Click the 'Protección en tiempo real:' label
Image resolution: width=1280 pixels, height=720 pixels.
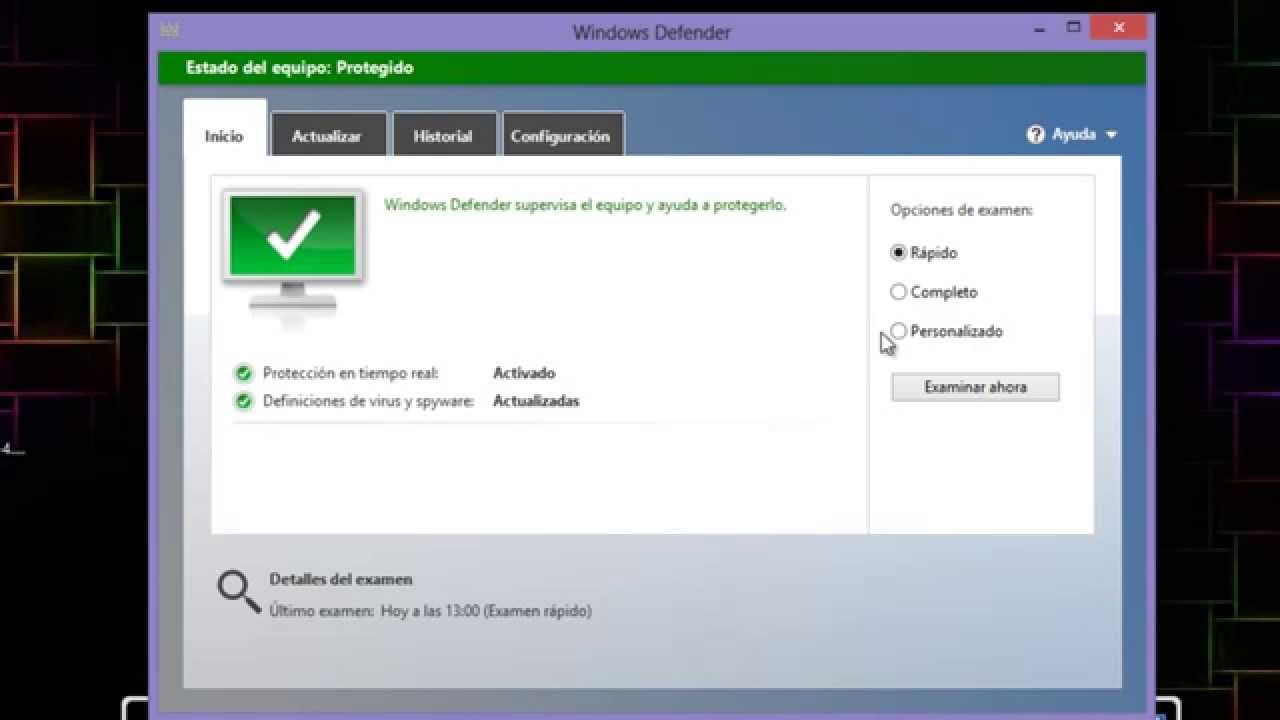click(x=350, y=373)
